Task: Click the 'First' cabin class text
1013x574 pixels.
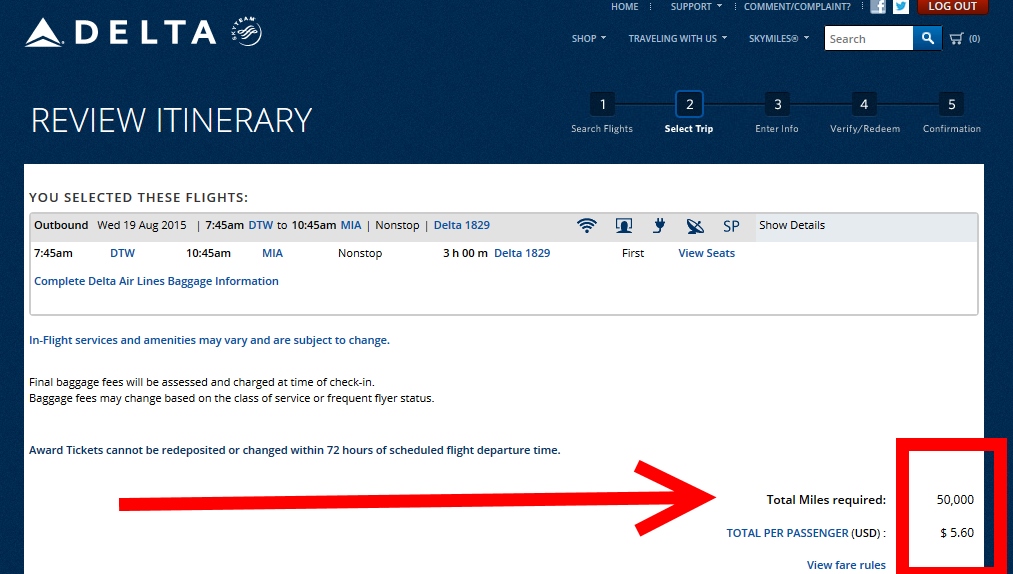Action: (x=632, y=253)
